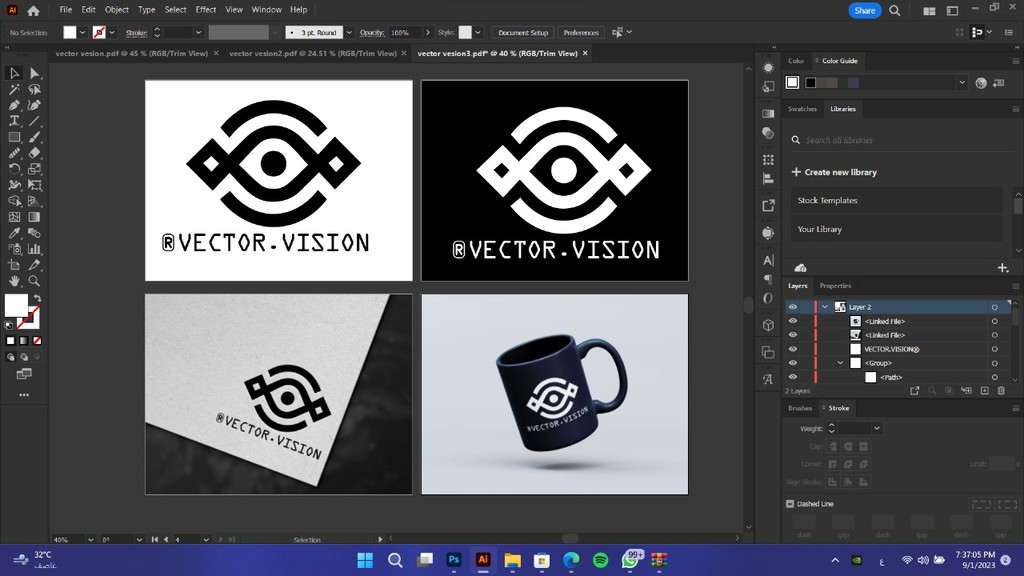The height and width of the screenshot is (576, 1024).
Task: Open the Character panel icon
Action: click(x=768, y=261)
